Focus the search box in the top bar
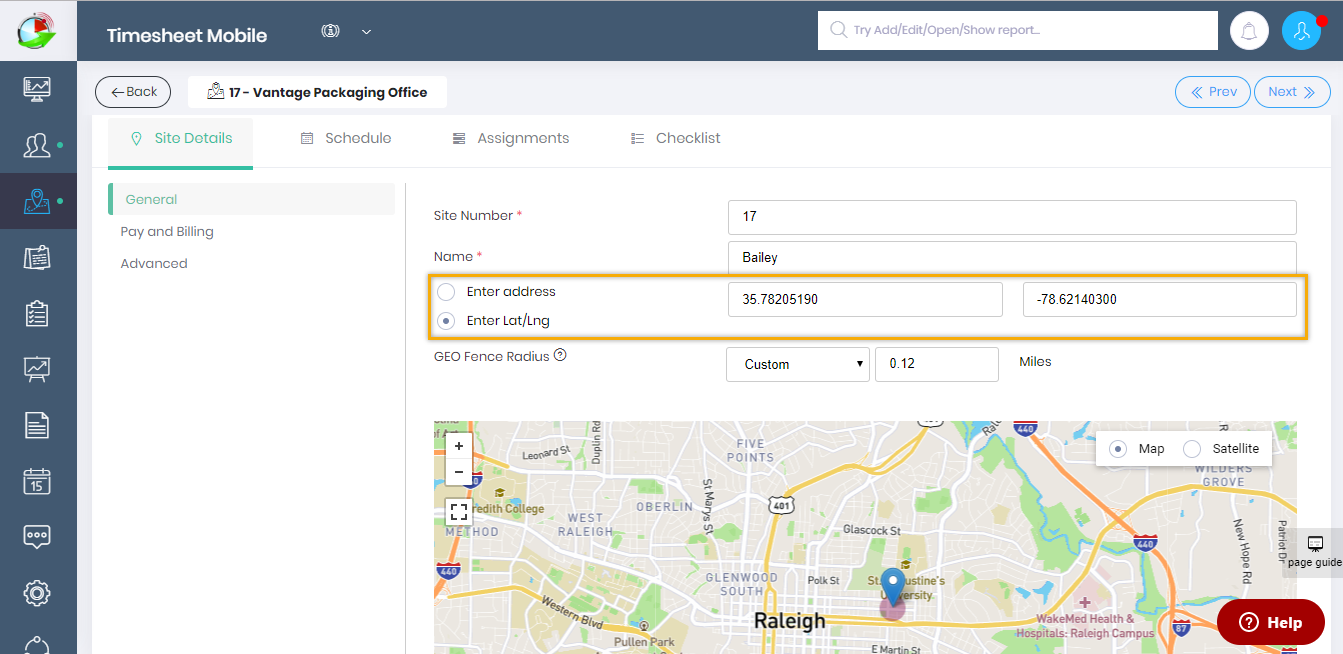 click(x=1018, y=30)
